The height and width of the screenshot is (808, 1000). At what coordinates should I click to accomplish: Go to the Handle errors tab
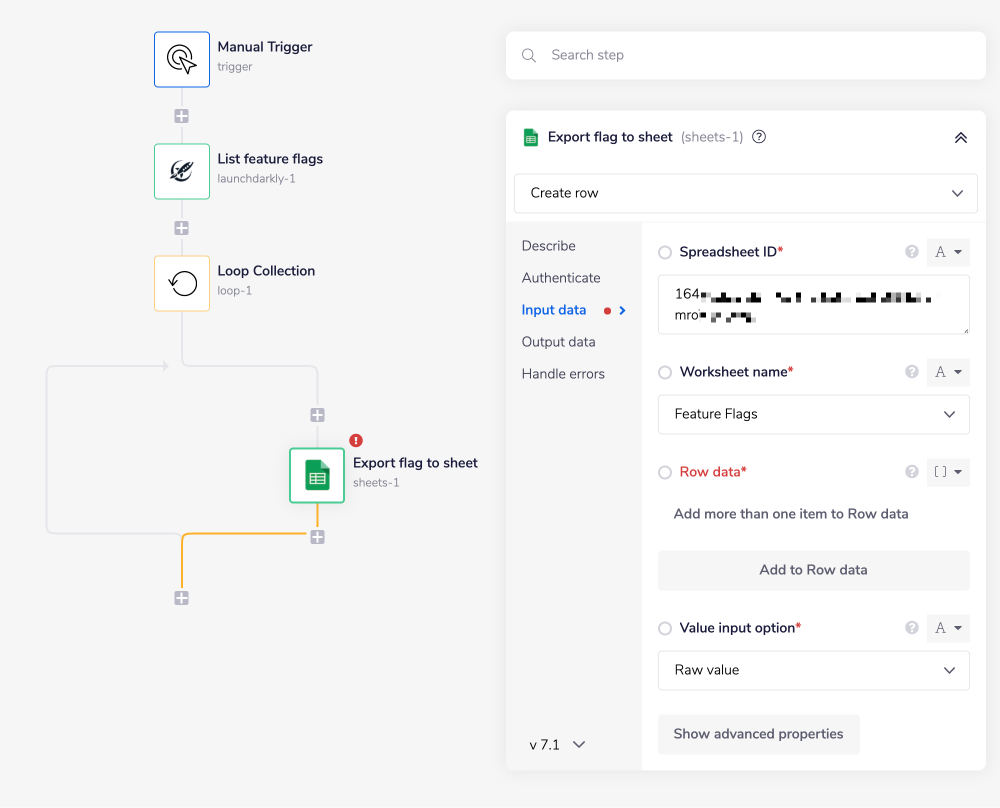click(563, 374)
